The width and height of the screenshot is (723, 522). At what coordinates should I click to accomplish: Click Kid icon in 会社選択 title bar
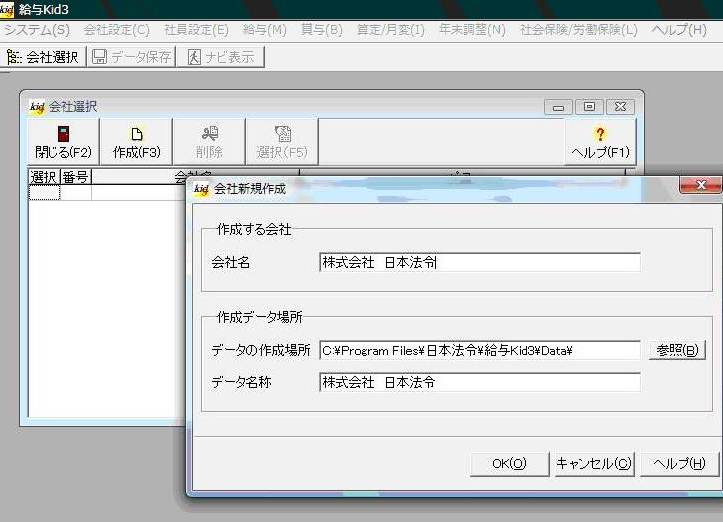point(37,107)
